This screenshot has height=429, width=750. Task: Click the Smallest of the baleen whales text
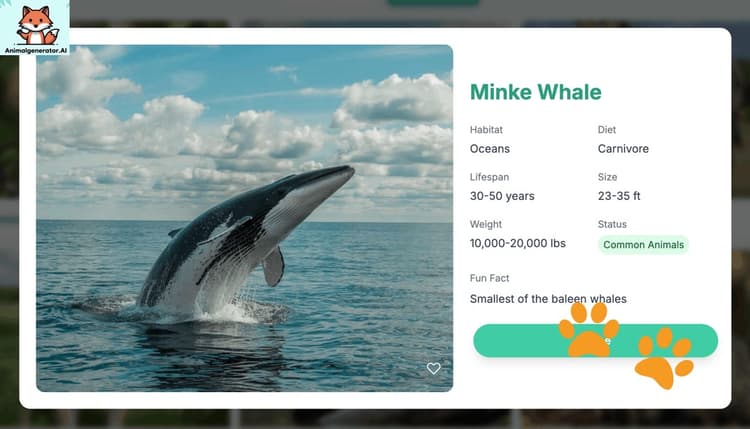click(x=548, y=299)
